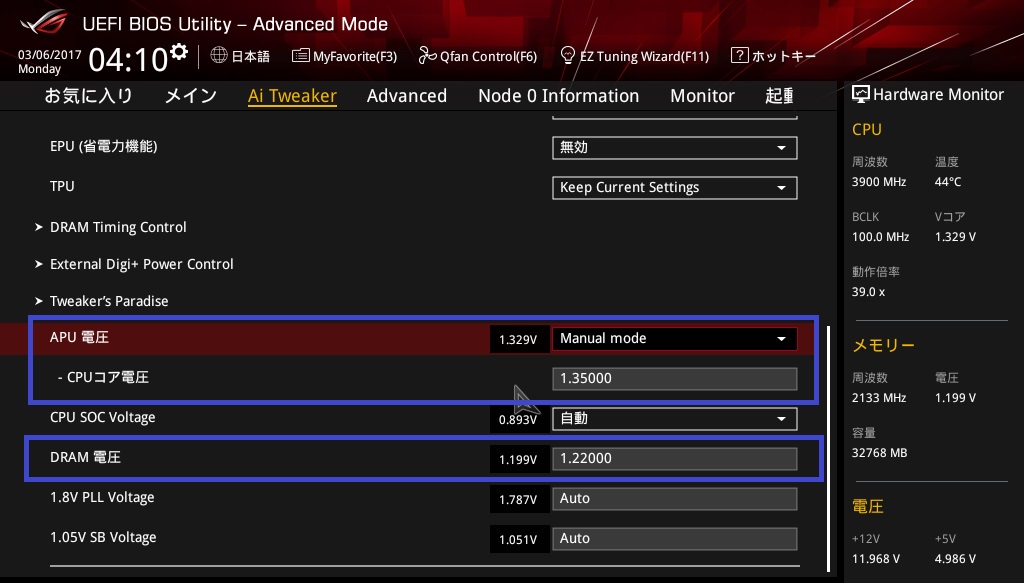Click the ROG logo

44,23
